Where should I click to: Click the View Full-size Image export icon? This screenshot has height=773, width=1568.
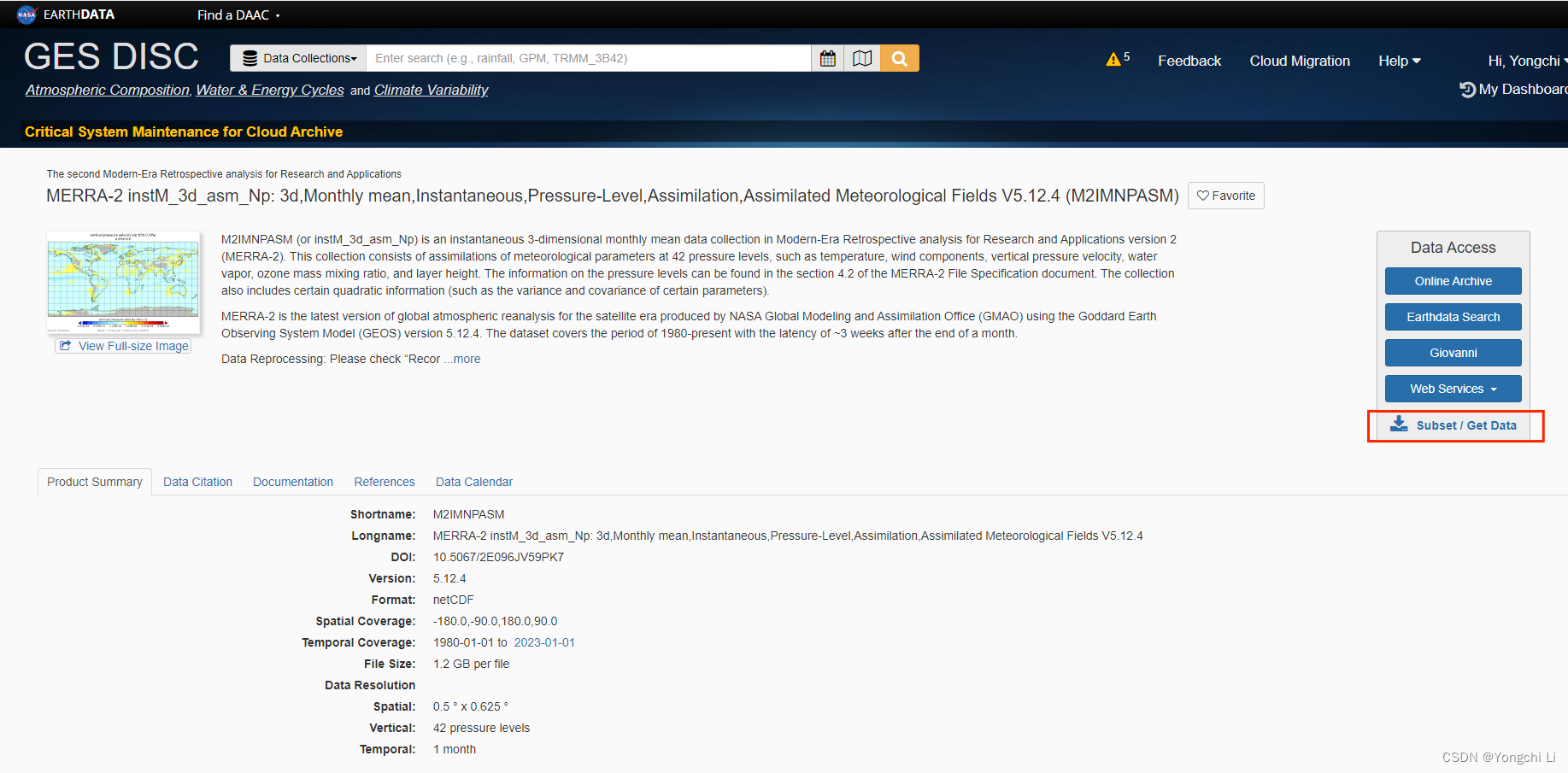pyautogui.click(x=67, y=345)
